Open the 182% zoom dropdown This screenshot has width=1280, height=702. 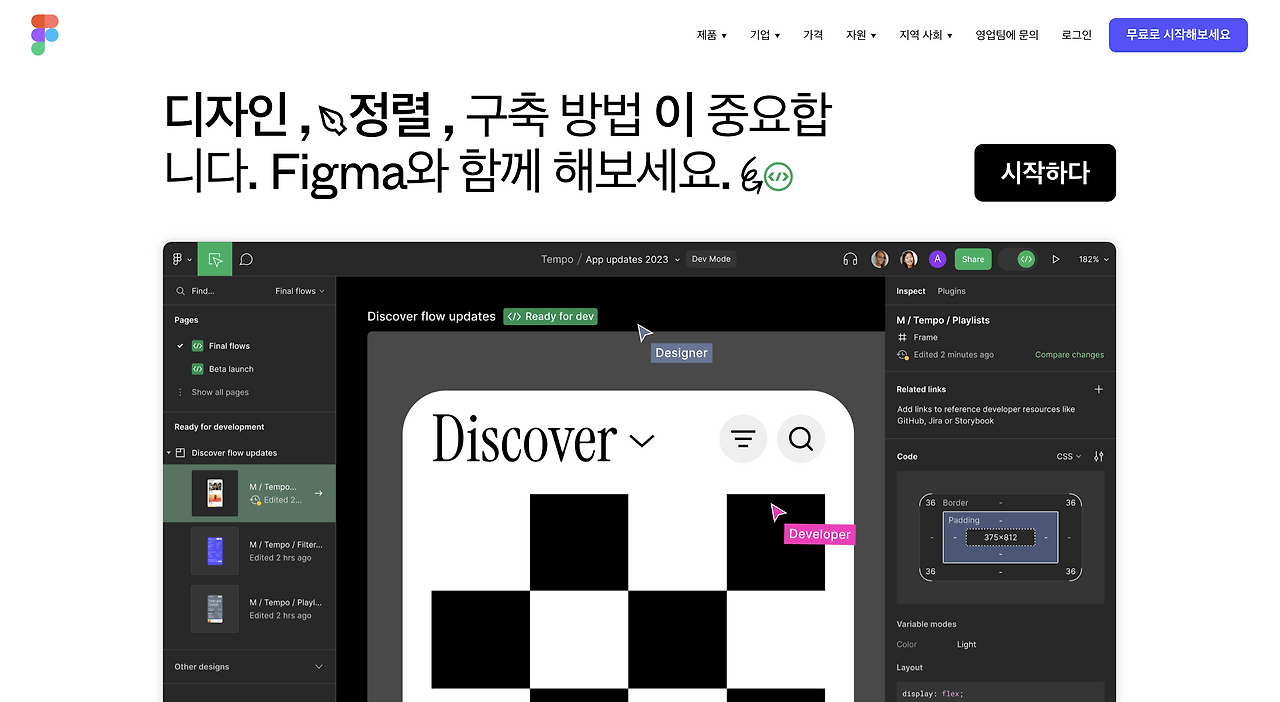[x=1093, y=259]
